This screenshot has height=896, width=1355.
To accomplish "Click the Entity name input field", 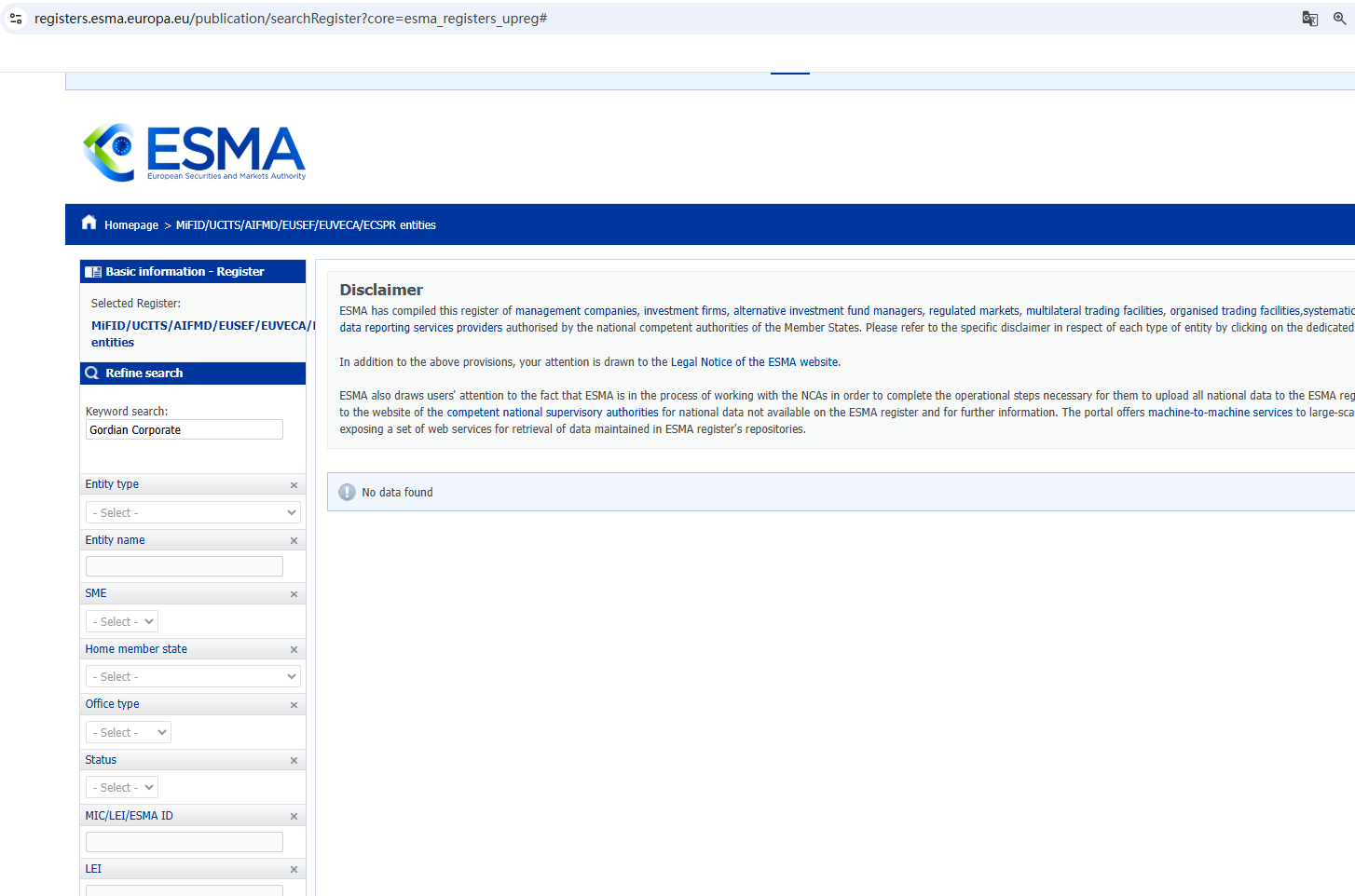I will [x=185, y=566].
